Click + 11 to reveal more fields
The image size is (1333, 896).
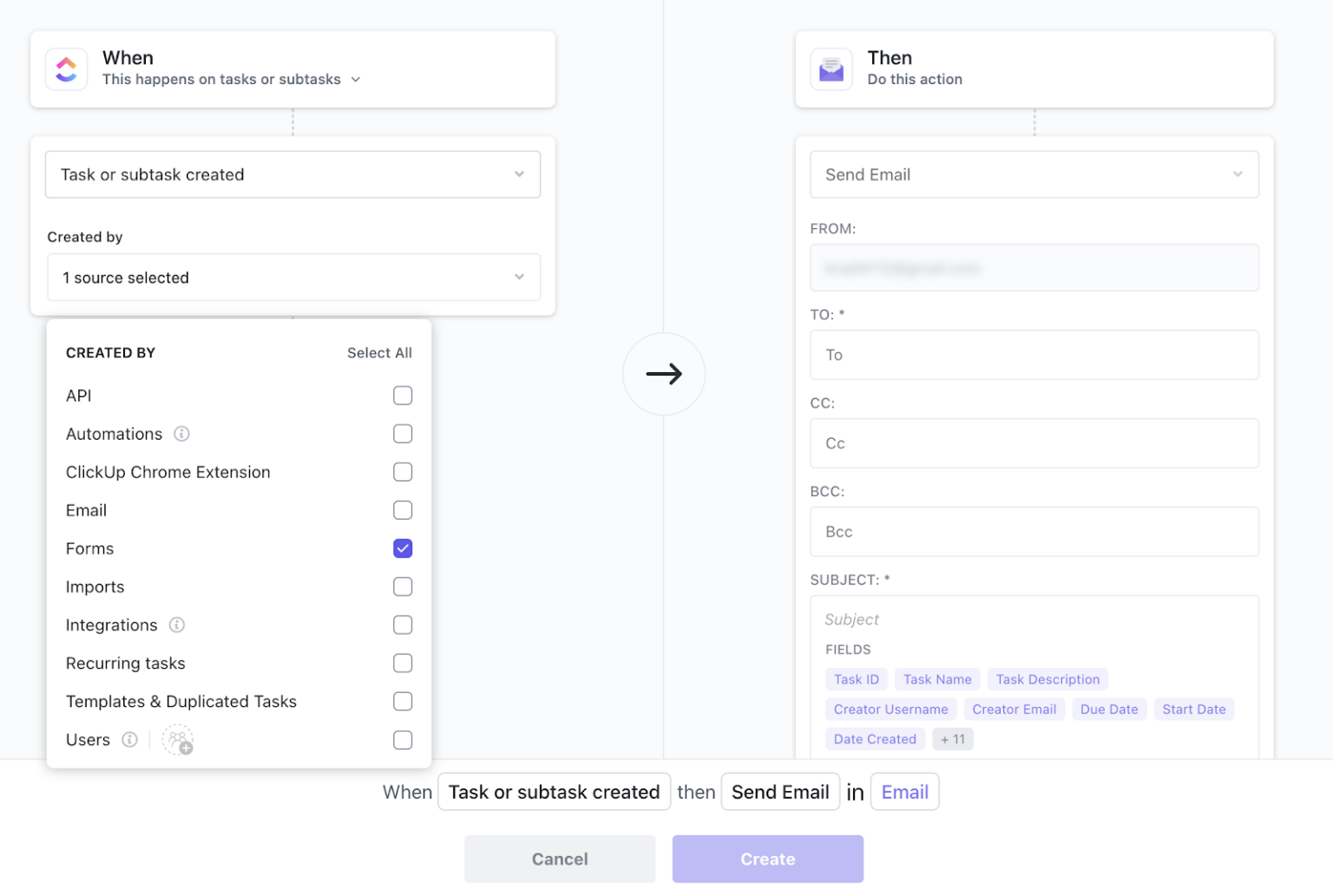(x=952, y=739)
